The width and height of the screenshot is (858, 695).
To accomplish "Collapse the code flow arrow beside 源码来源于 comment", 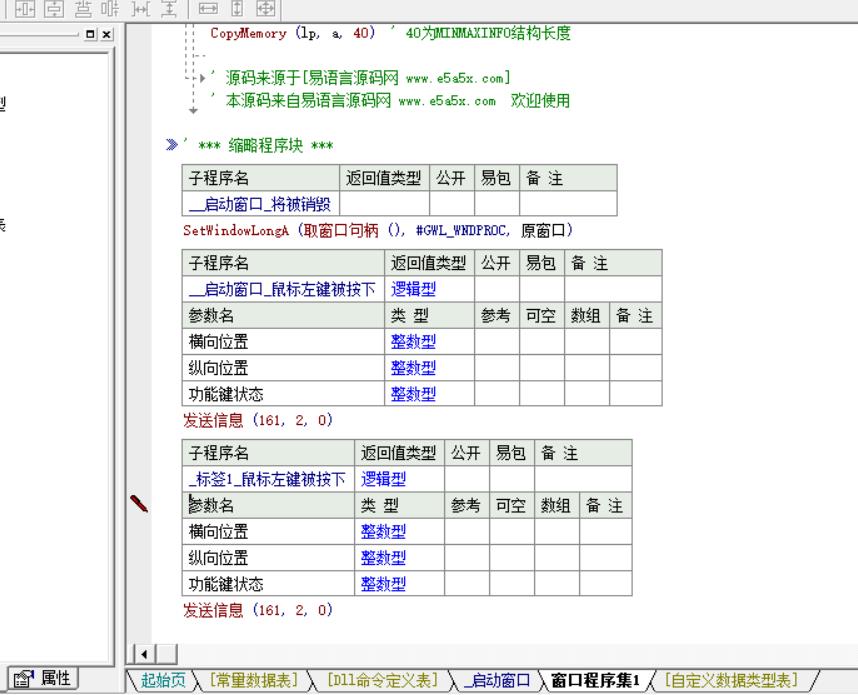I will (x=202, y=77).
